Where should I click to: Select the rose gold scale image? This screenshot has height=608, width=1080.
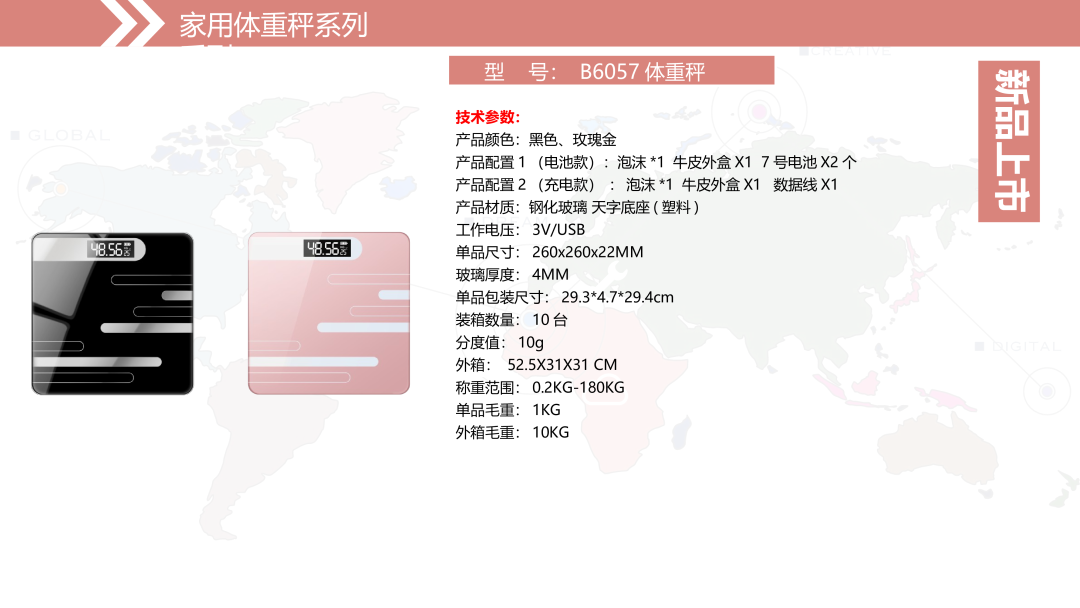click(x=329, y=313)
